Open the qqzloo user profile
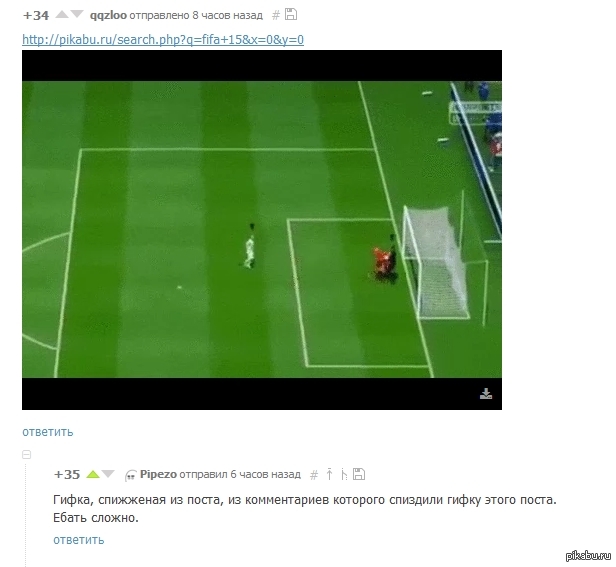 [x=108, y=15]
